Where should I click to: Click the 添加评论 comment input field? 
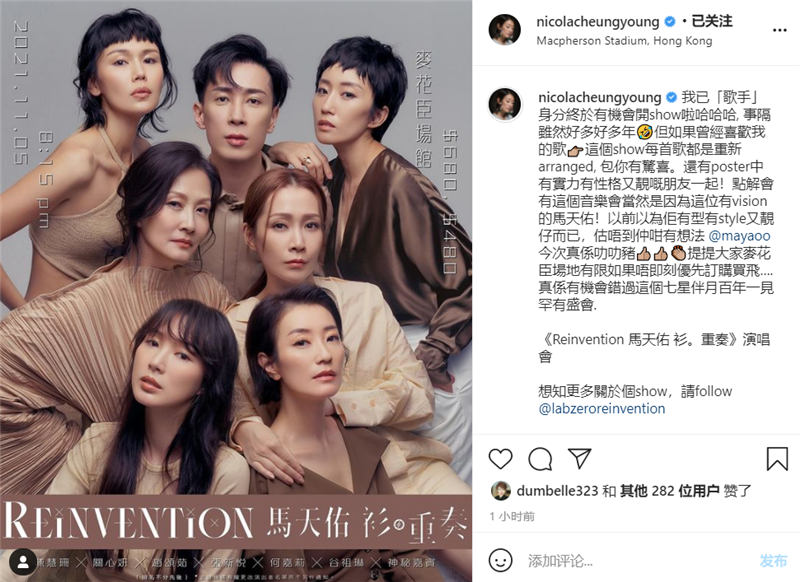click(638, 561)
